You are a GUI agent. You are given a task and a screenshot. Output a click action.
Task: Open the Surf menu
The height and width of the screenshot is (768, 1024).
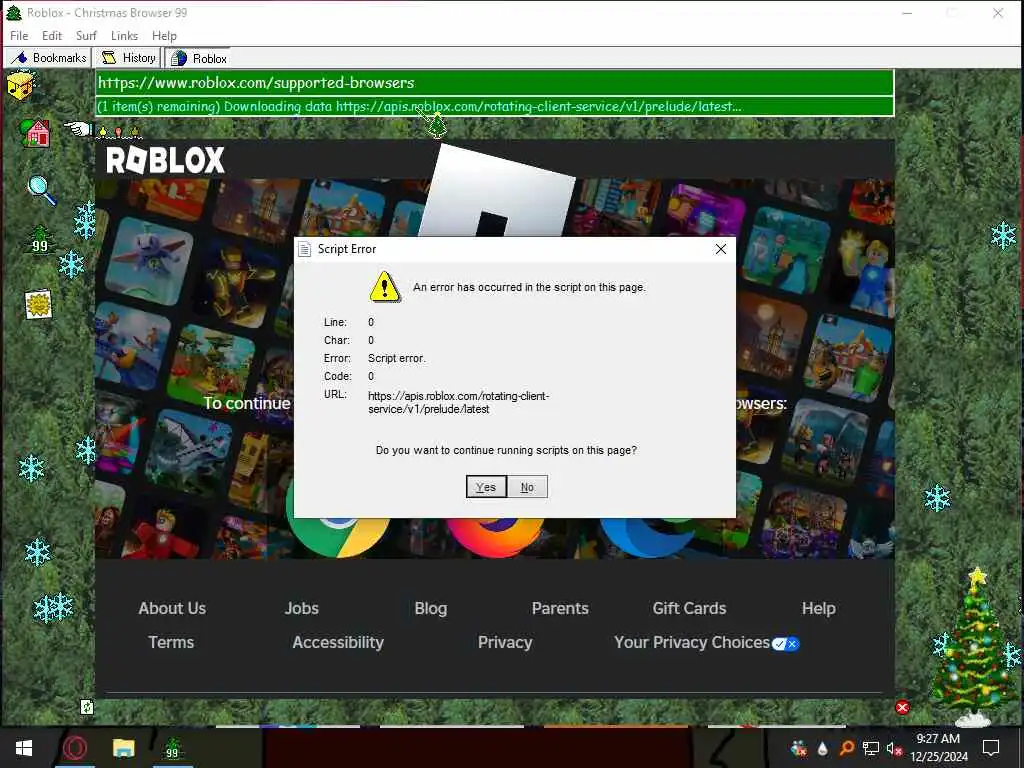tap(86, 36)
